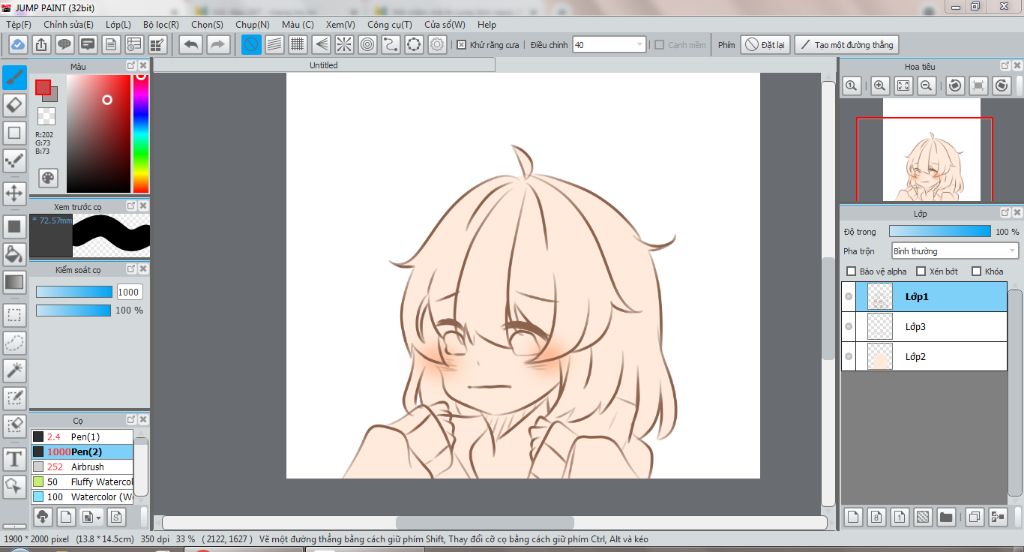Toggle Khóa layer lock checkbox
Viewport: 1024px width, 552px height.
point(976,271)
